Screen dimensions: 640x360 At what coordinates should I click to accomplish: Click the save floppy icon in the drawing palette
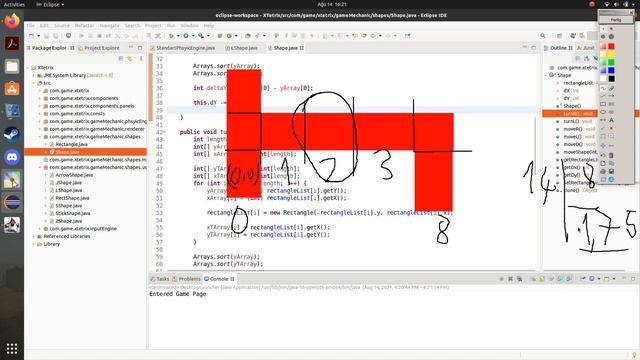click(x=611, y=171)
